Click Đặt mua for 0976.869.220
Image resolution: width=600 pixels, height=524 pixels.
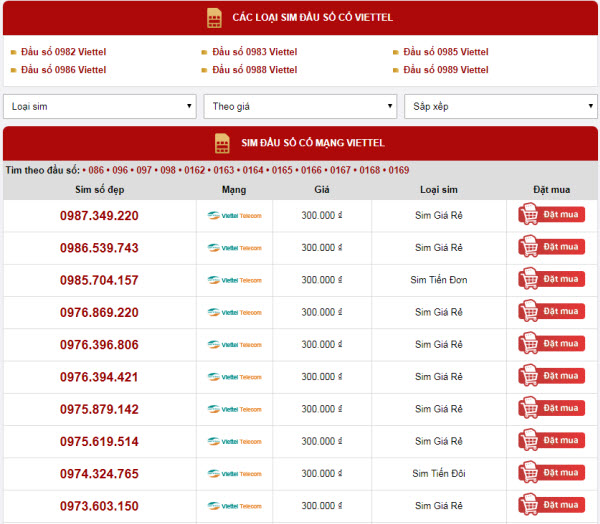point(551,311)
